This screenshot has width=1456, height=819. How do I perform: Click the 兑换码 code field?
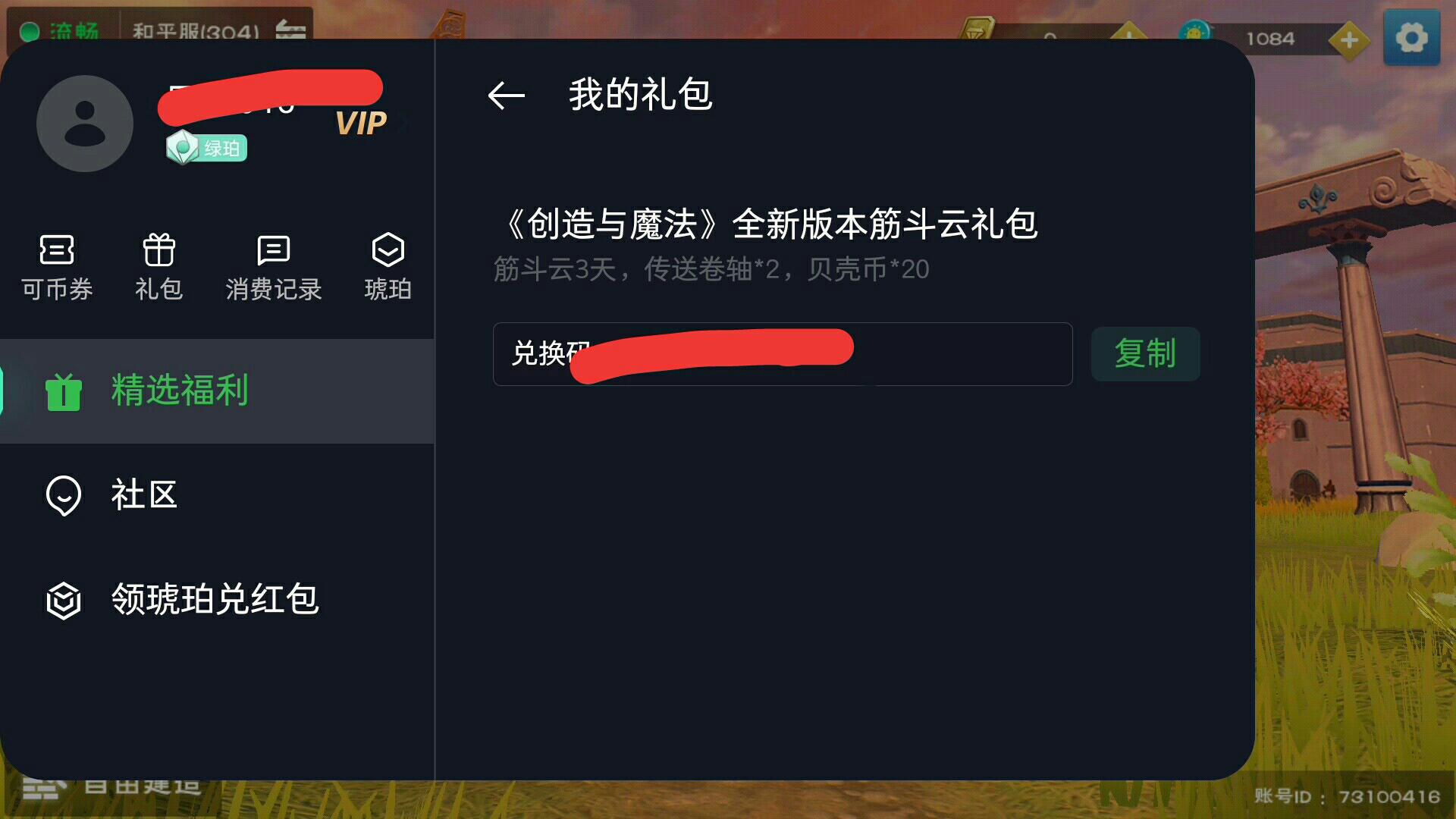pos(783,354)
